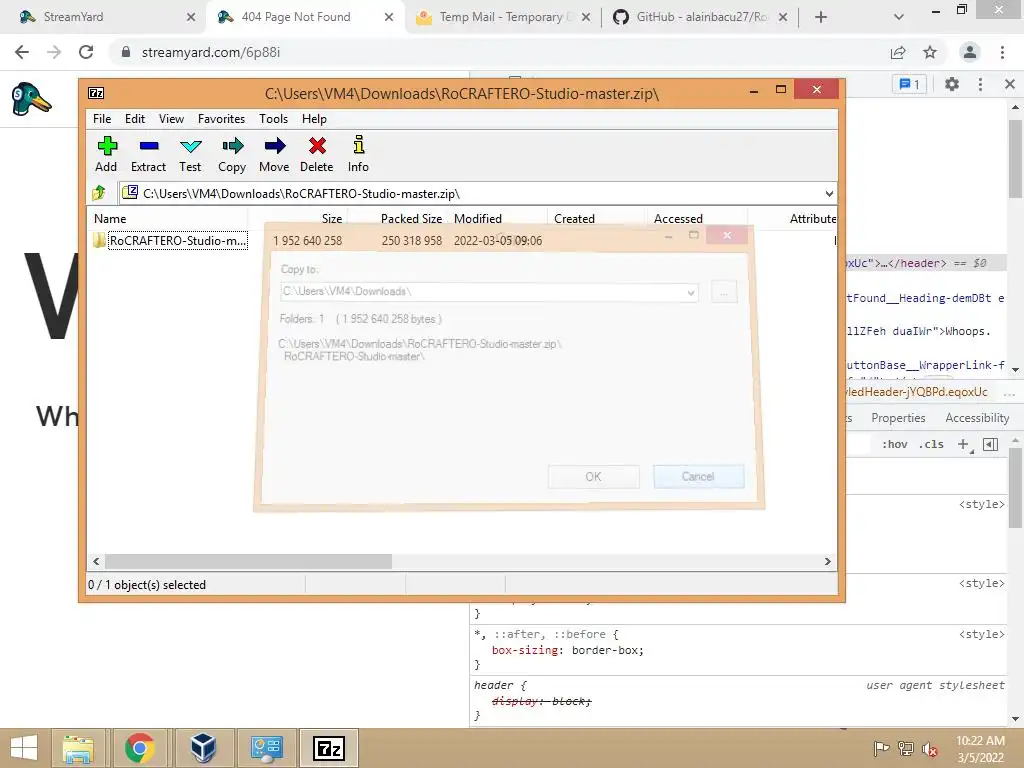Click the Chrome address bar URL

click(x=211, y=52)
